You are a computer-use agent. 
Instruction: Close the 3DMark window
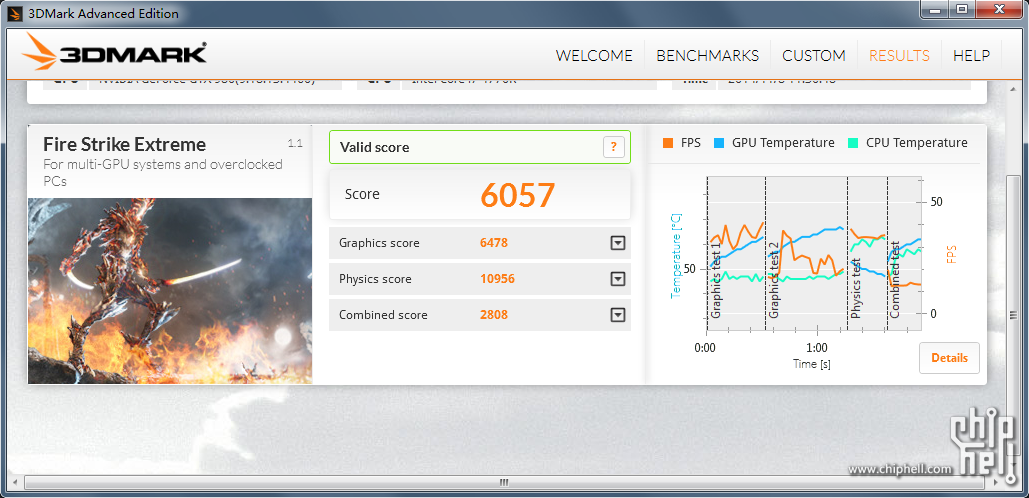1000,9
